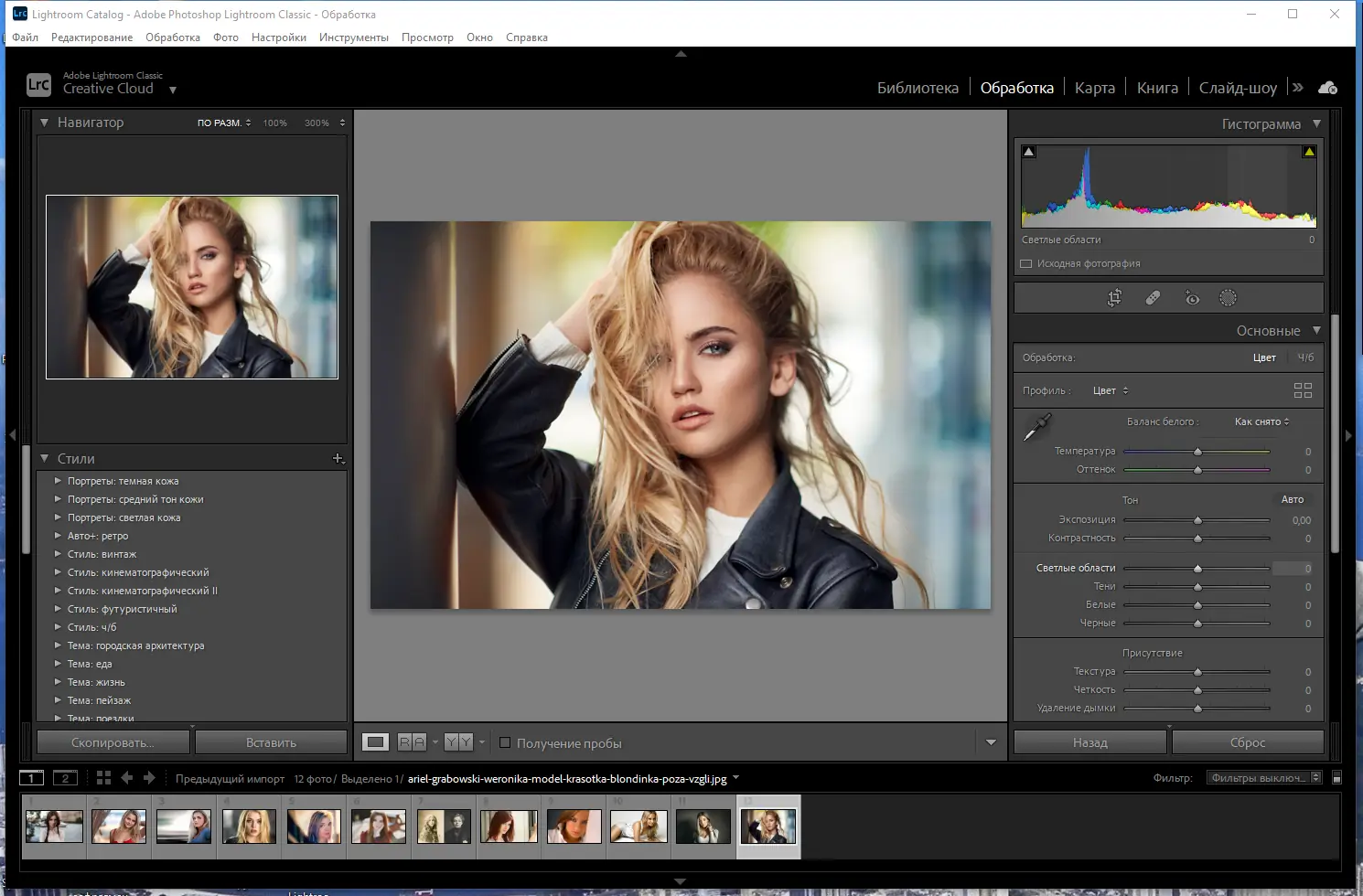Screen dimensions: 1363x896
Task: Open the profile browser grid icon
Action: [x=1303, y=390]
